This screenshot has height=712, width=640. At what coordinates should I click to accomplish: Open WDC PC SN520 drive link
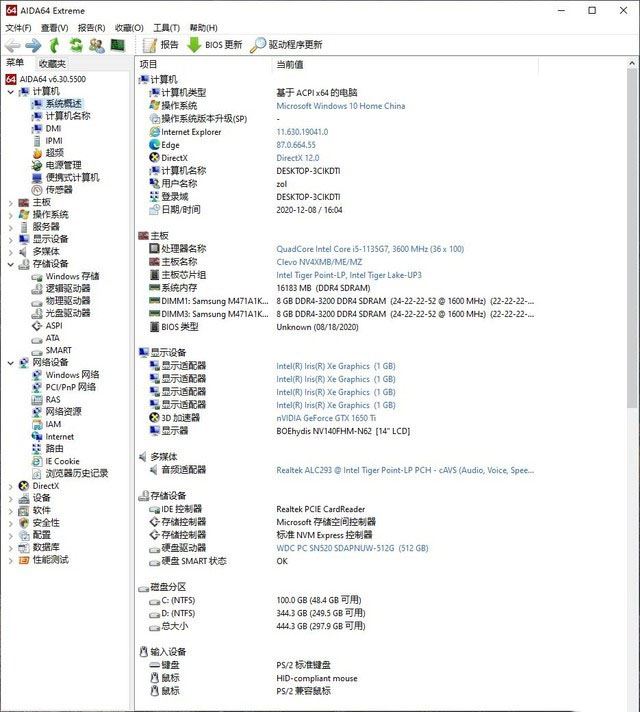352,548
